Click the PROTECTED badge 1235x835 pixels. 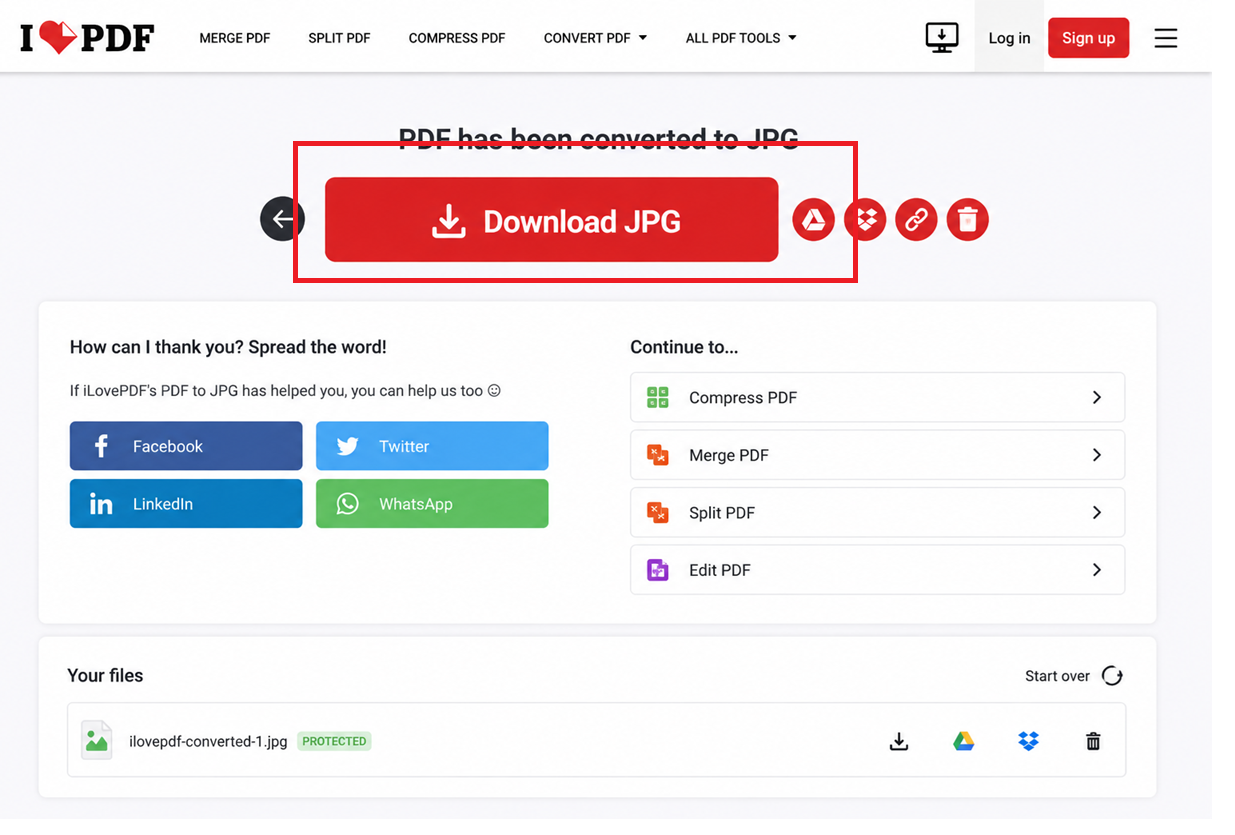tap(334, 741)
